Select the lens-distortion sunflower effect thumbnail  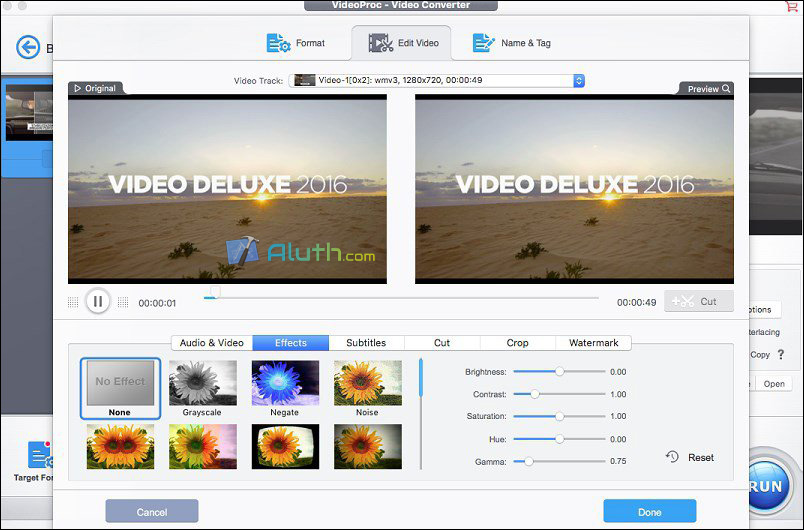click(285, 446)
